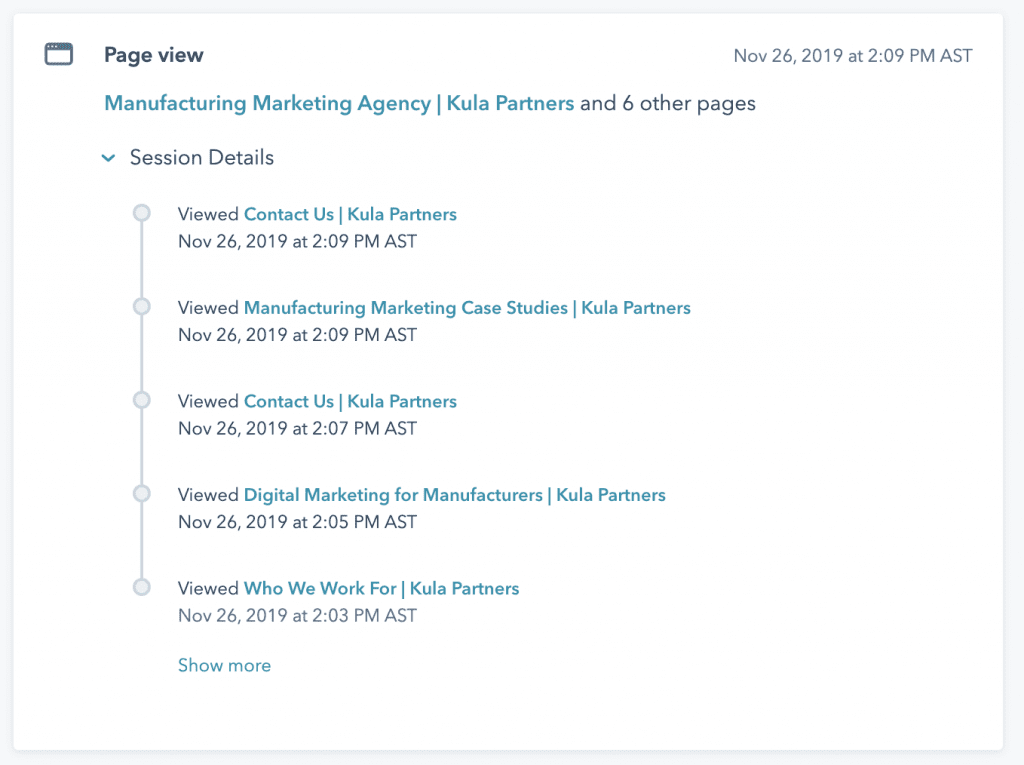Click the timeline node next to Who We Work For
The width and height of the screenshot is (1024, 765).
click(141, 587)
